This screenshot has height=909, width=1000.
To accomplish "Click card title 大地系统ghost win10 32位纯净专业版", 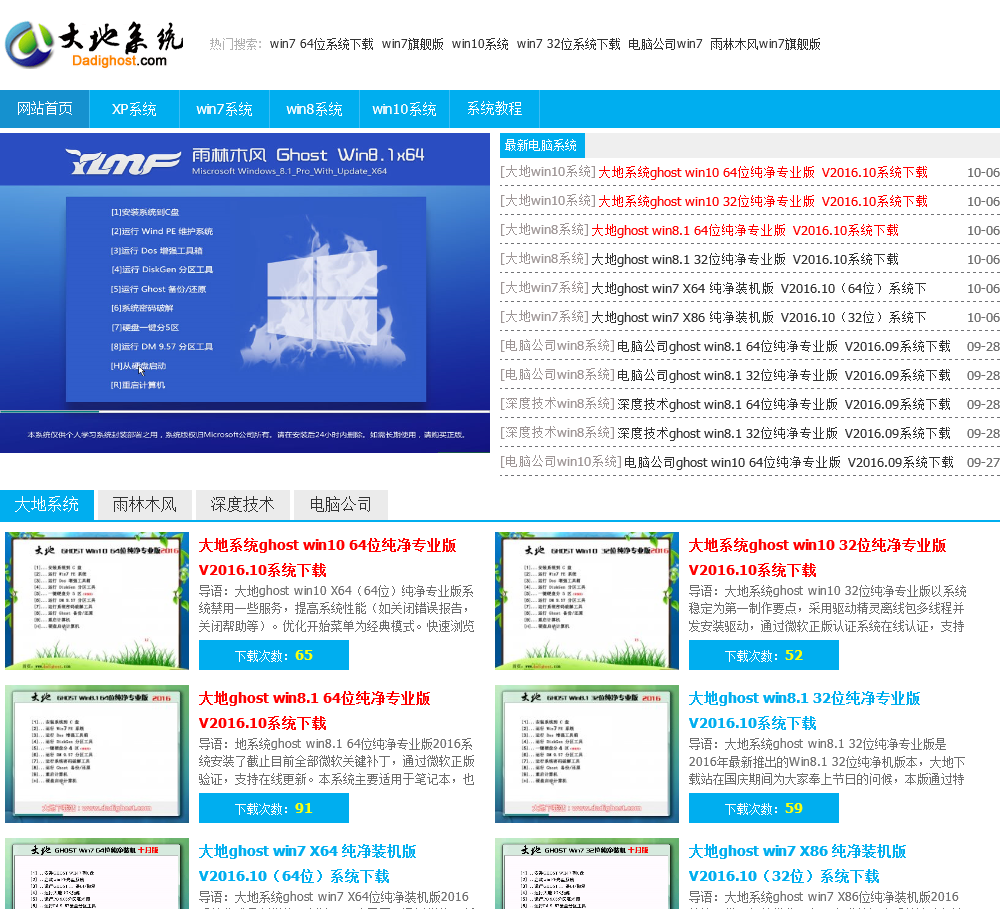I will click(817, 558).
